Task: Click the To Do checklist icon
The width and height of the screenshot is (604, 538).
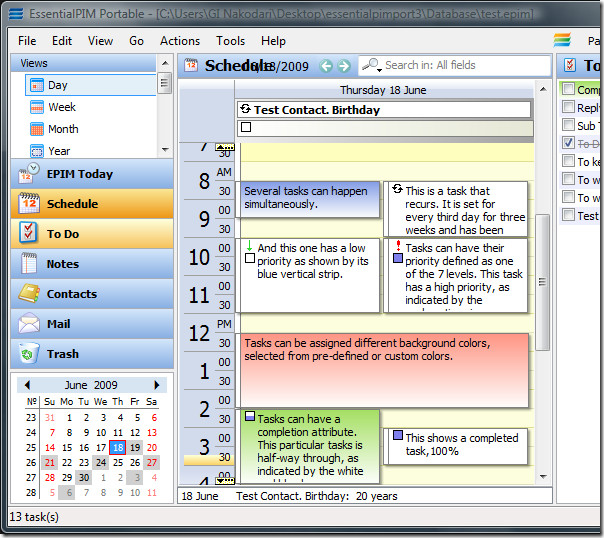Action: pyautogui.click(x=29, y=233)
